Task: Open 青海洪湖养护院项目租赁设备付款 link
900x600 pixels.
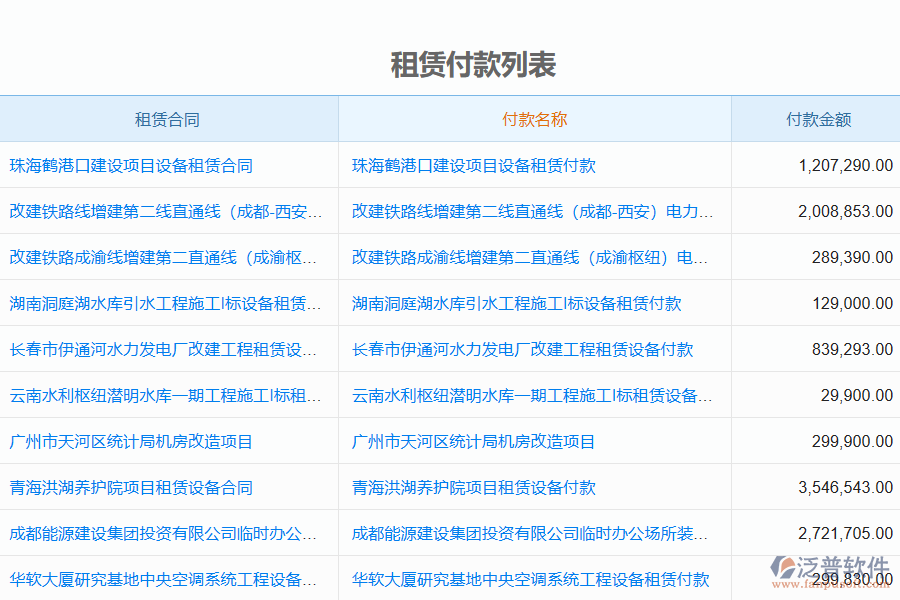Action: tap(470, 487)
